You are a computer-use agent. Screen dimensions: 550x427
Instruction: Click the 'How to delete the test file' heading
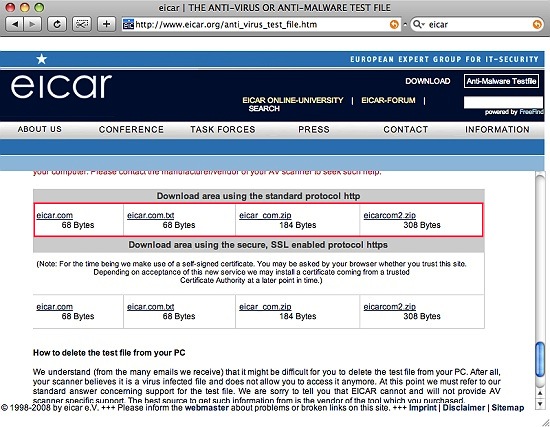tap(109, 353)
